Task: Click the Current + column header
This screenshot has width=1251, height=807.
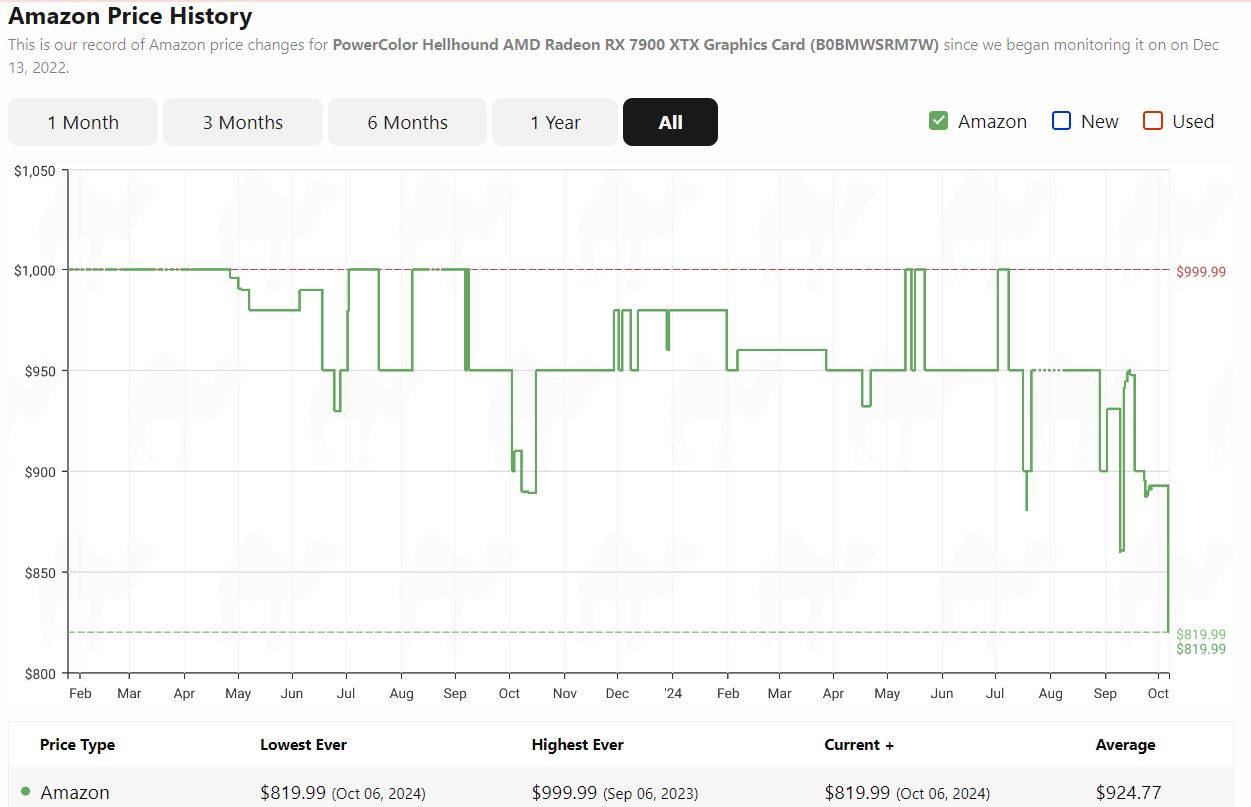Action: point(859,745)
